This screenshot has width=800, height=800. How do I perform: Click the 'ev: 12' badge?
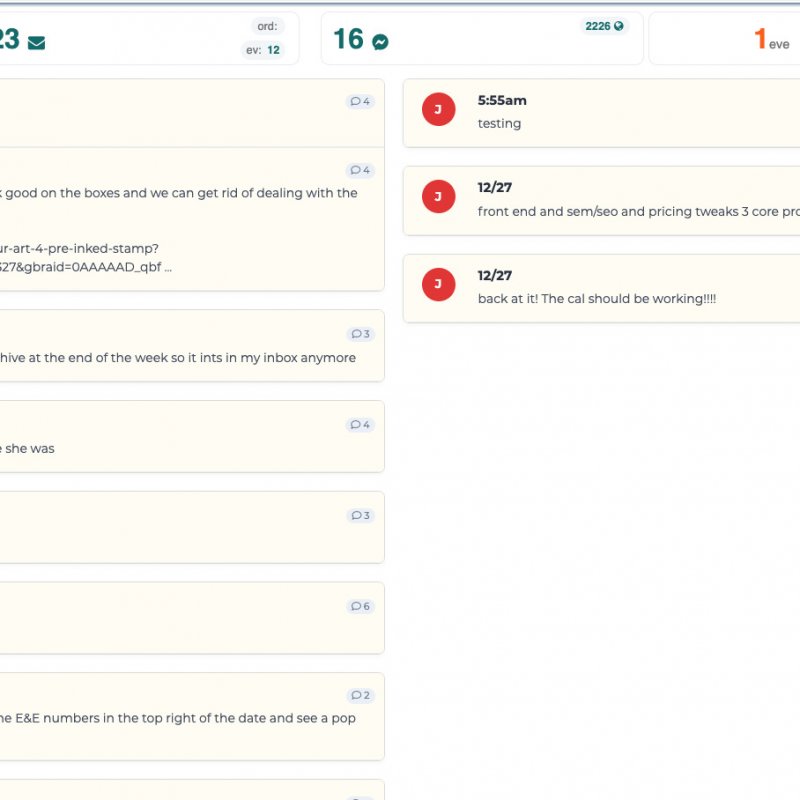[263, 50]
